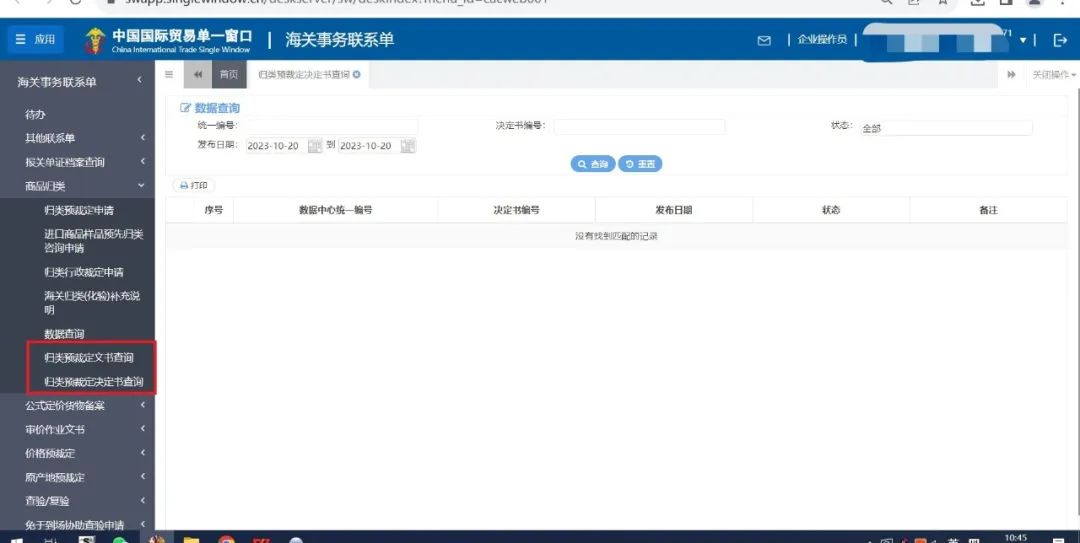1080x543 pixels.
Task: Expand 免于到场协助查验申请 sidebar group
Action: pos(77,524)
